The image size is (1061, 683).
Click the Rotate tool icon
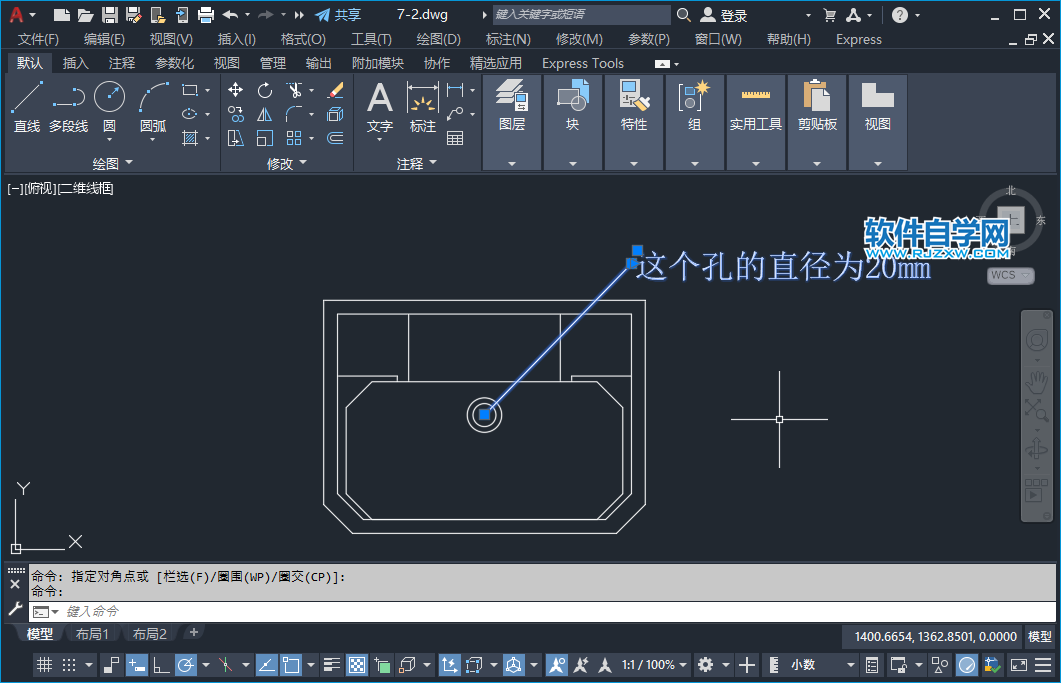pyautogui.click(x=265, y=90)
